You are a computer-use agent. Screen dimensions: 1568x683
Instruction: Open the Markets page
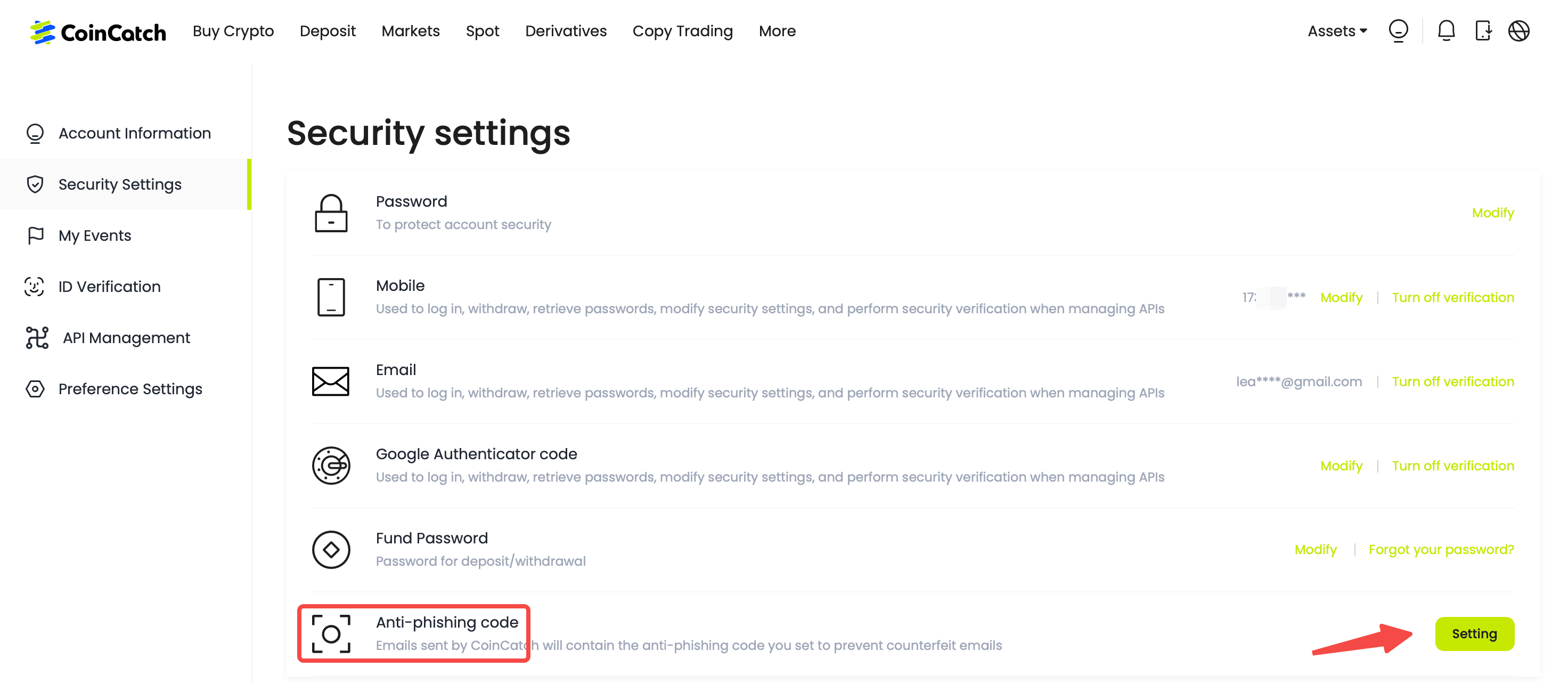[x=411, y=31]
